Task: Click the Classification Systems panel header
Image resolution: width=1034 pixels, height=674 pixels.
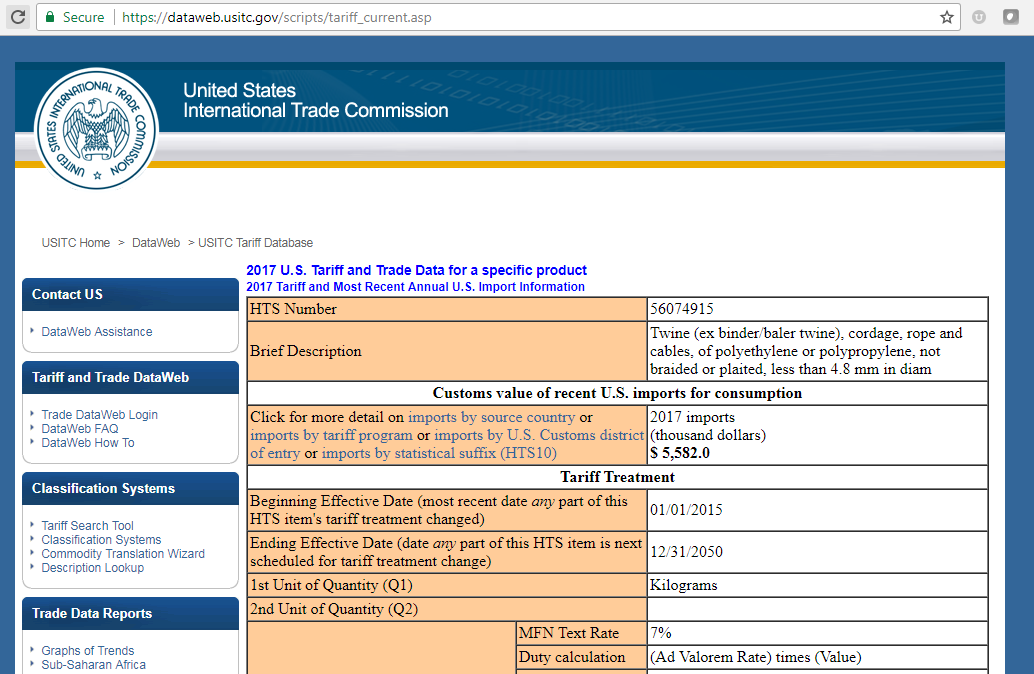Action: (131, 488)
